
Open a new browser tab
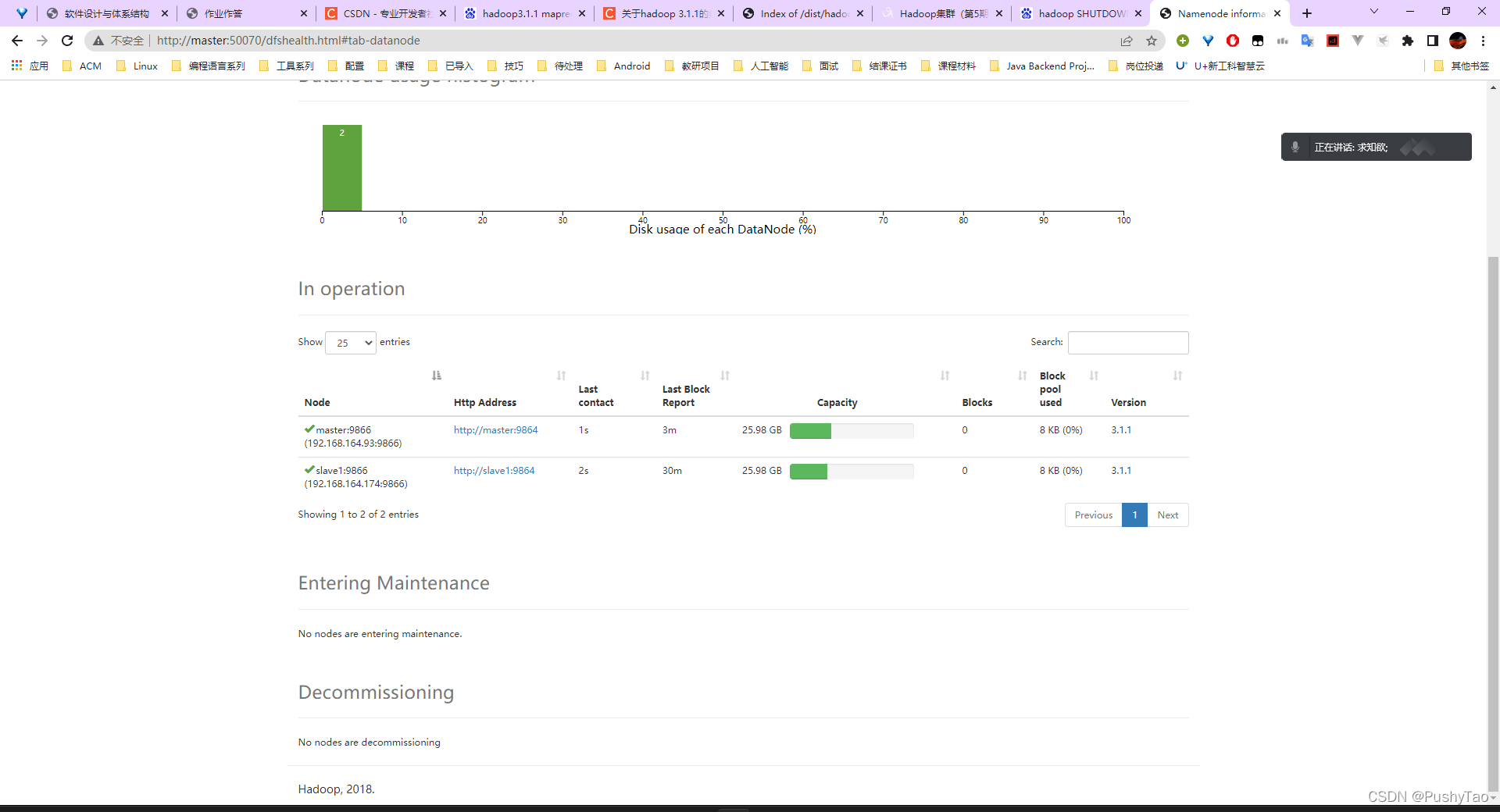point(1307,13)
